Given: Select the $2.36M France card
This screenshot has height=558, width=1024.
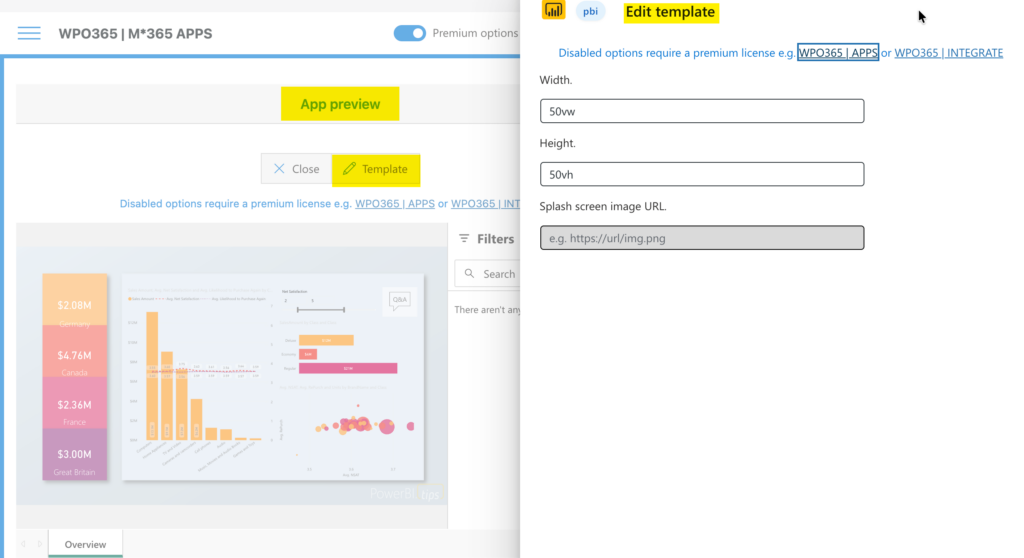Looking at the screenshot, I should (x=74, y=402).
